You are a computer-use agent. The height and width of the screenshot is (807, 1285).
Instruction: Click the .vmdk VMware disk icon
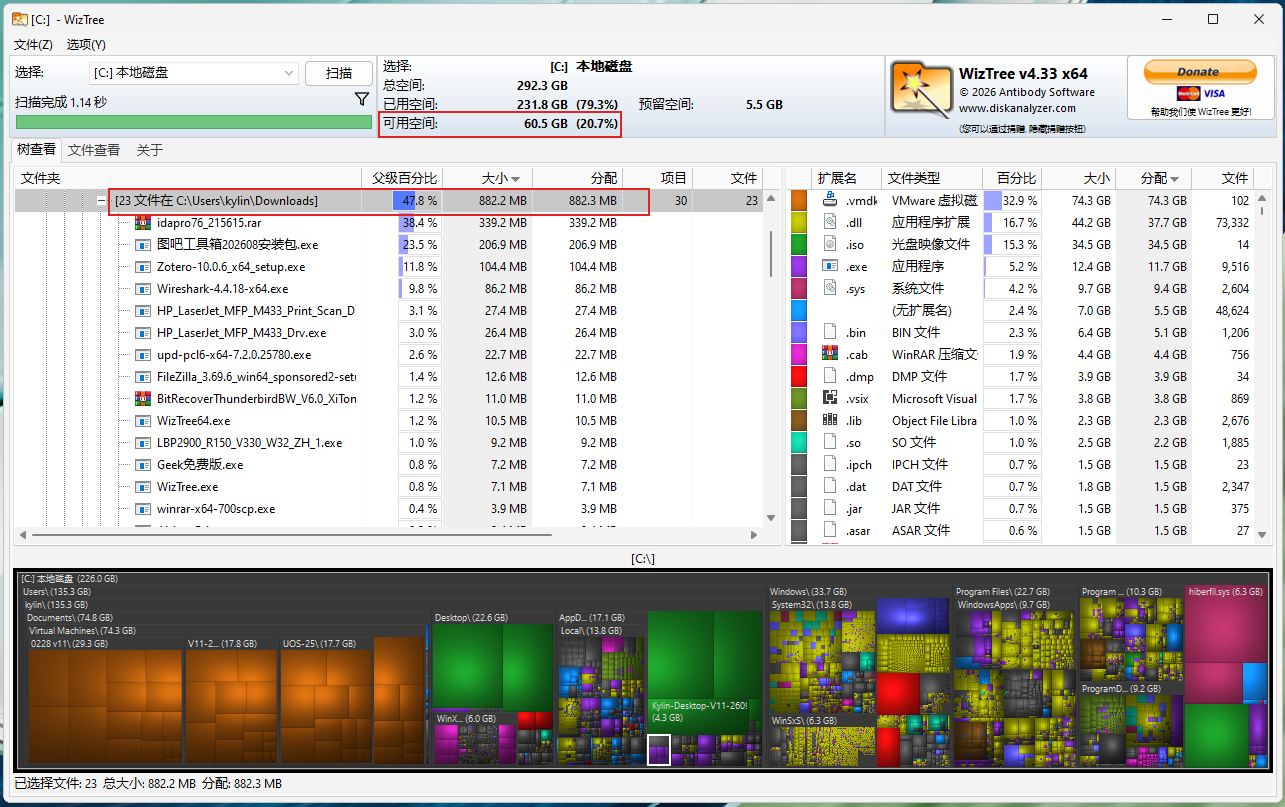[x=829, y=200]
